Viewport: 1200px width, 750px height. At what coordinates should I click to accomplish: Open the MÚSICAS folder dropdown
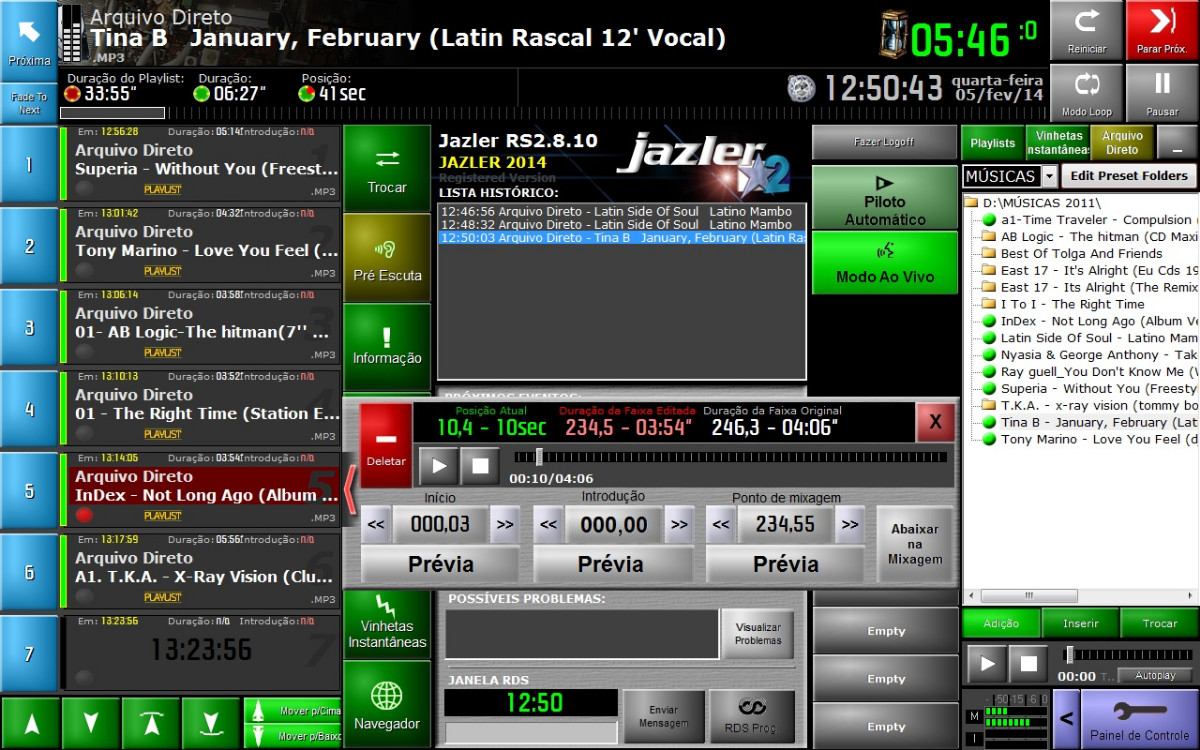[1049, 176]
